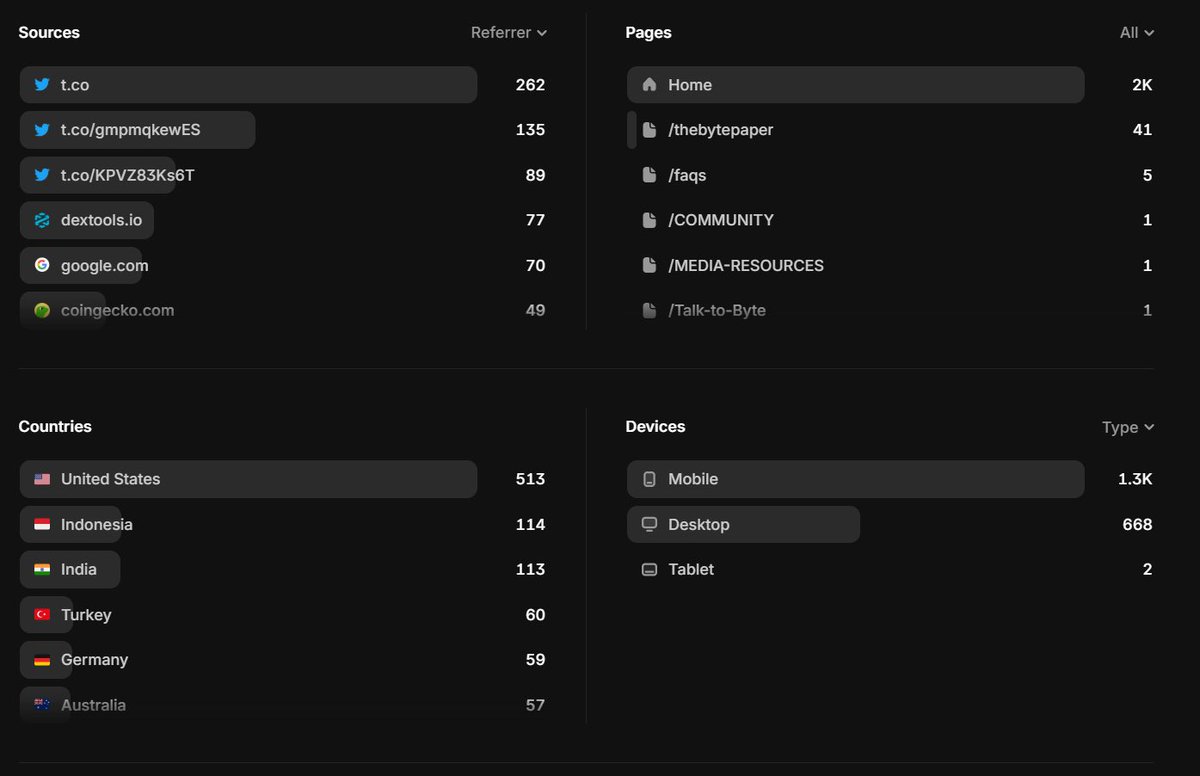The width and height of the screenshot is (1200, 776).
Task: Click the Germany flag icon
Action: click(42, 660)
